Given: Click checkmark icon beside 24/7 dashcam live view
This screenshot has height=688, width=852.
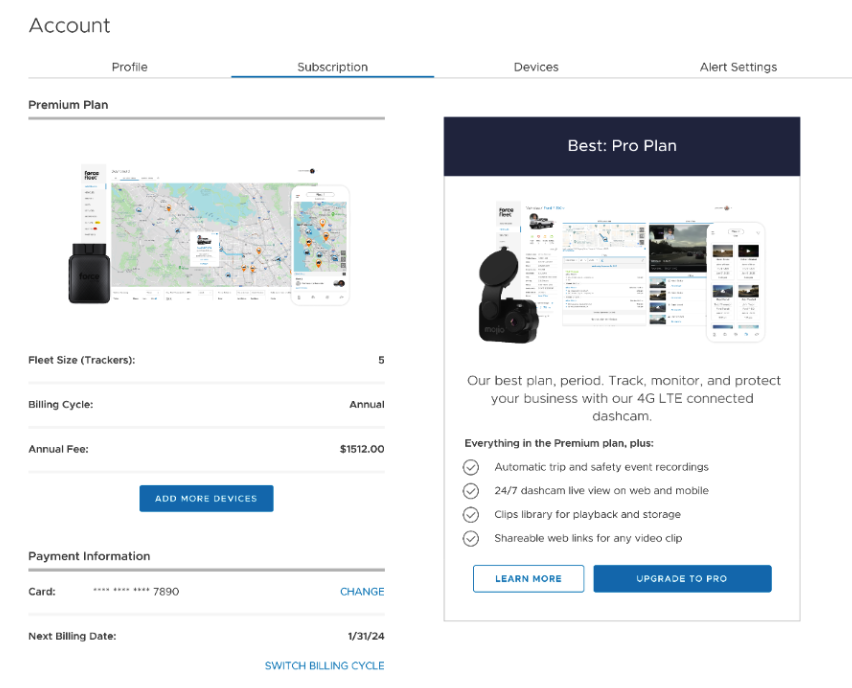Looking at the screenshot, I should click(471, 491).
